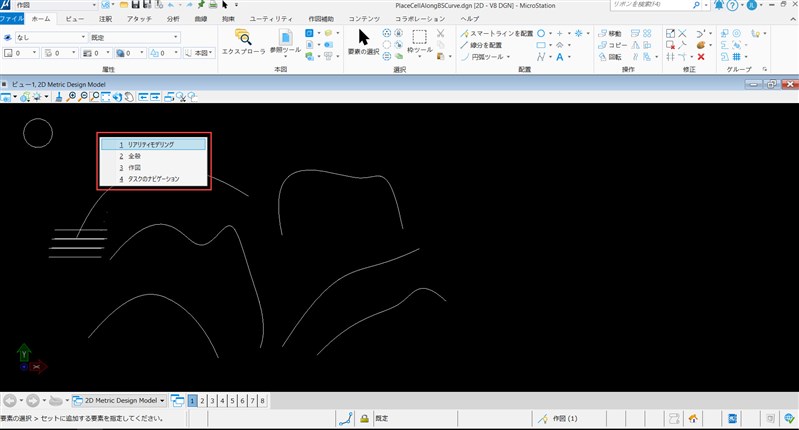Click the view next arrow icon

tap(155, 97)
